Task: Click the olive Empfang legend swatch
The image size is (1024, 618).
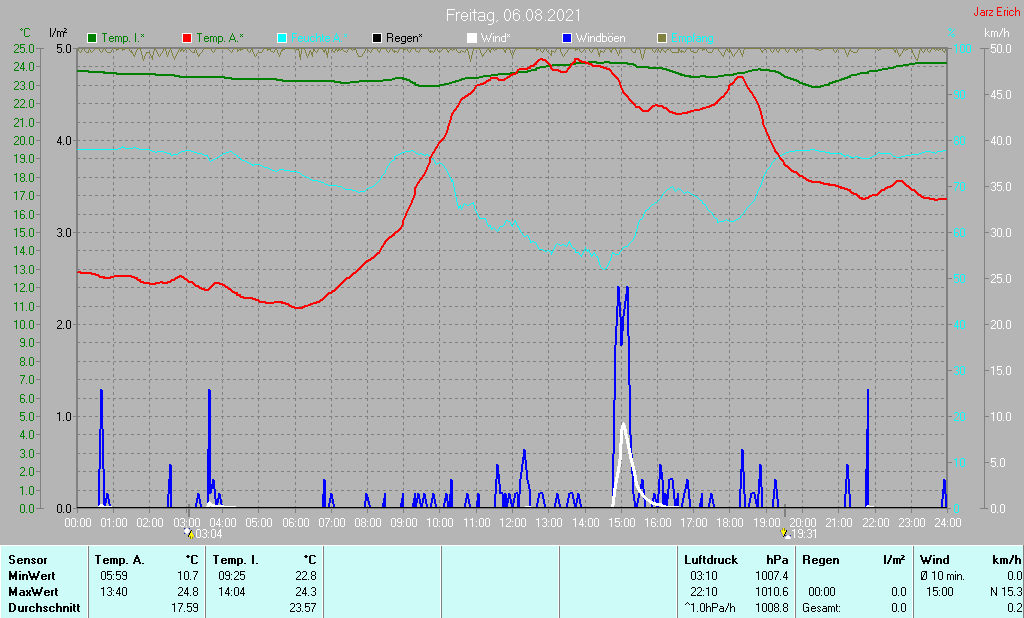Action: 662,39
